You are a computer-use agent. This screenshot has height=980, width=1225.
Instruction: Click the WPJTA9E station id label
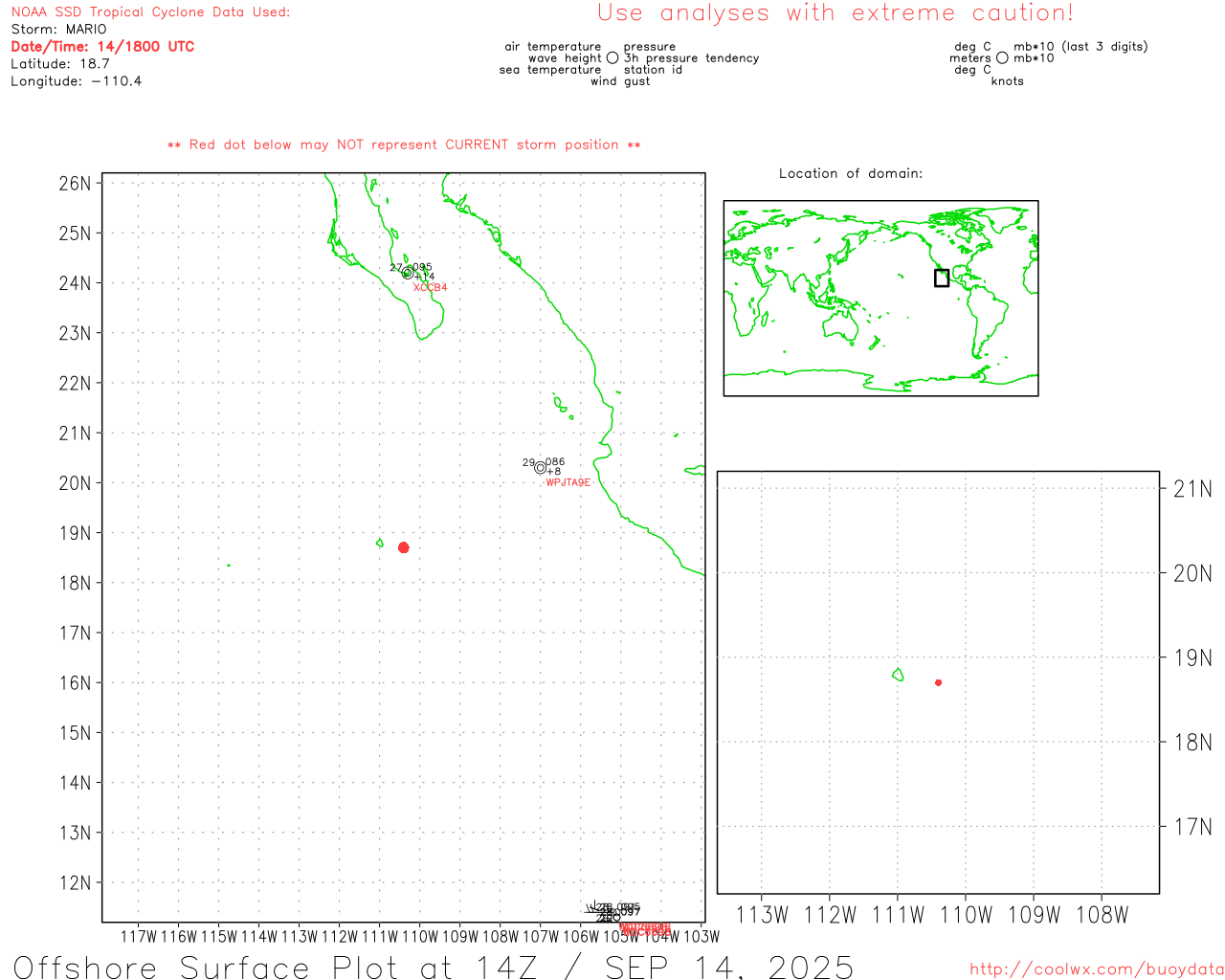(568, 482)
